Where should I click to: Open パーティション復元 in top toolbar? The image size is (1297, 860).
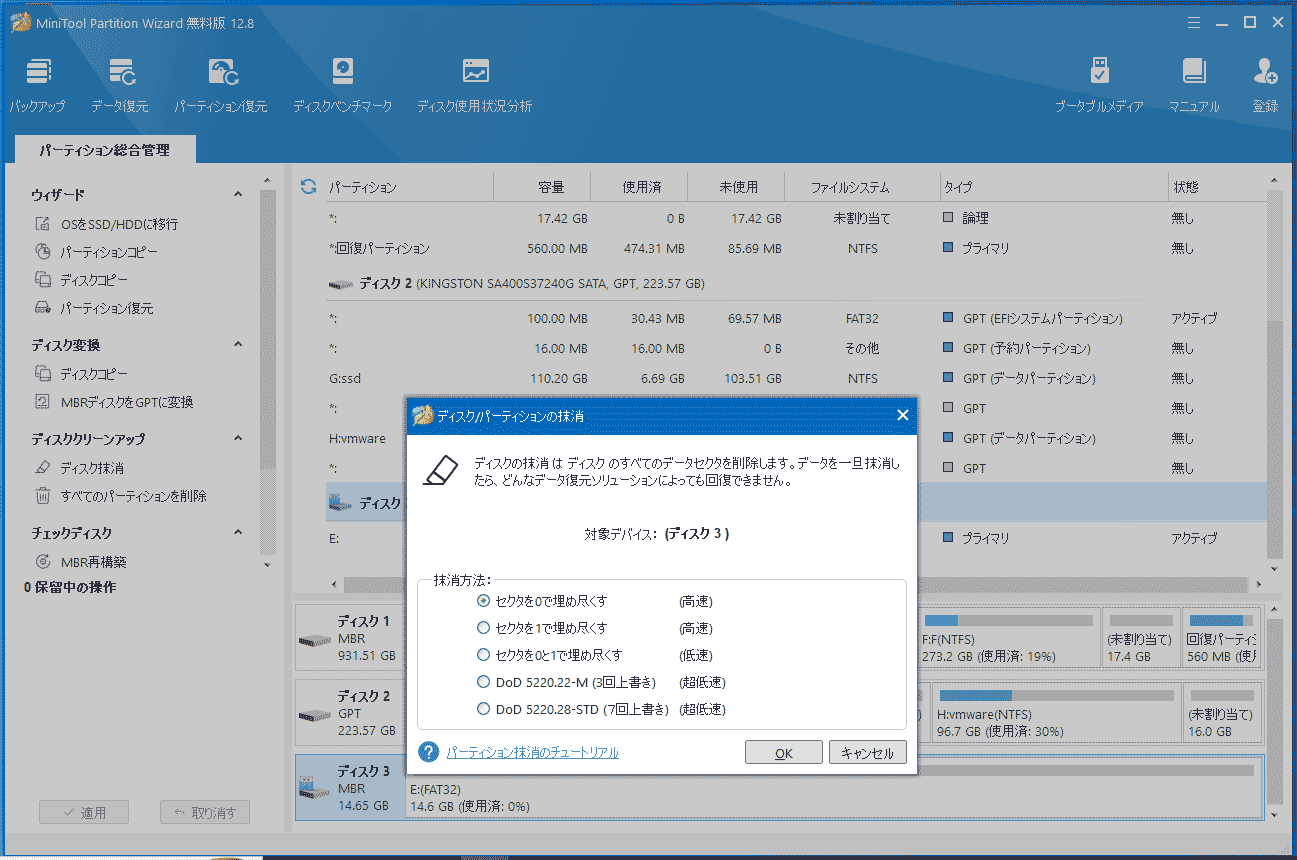coord(221,85)
